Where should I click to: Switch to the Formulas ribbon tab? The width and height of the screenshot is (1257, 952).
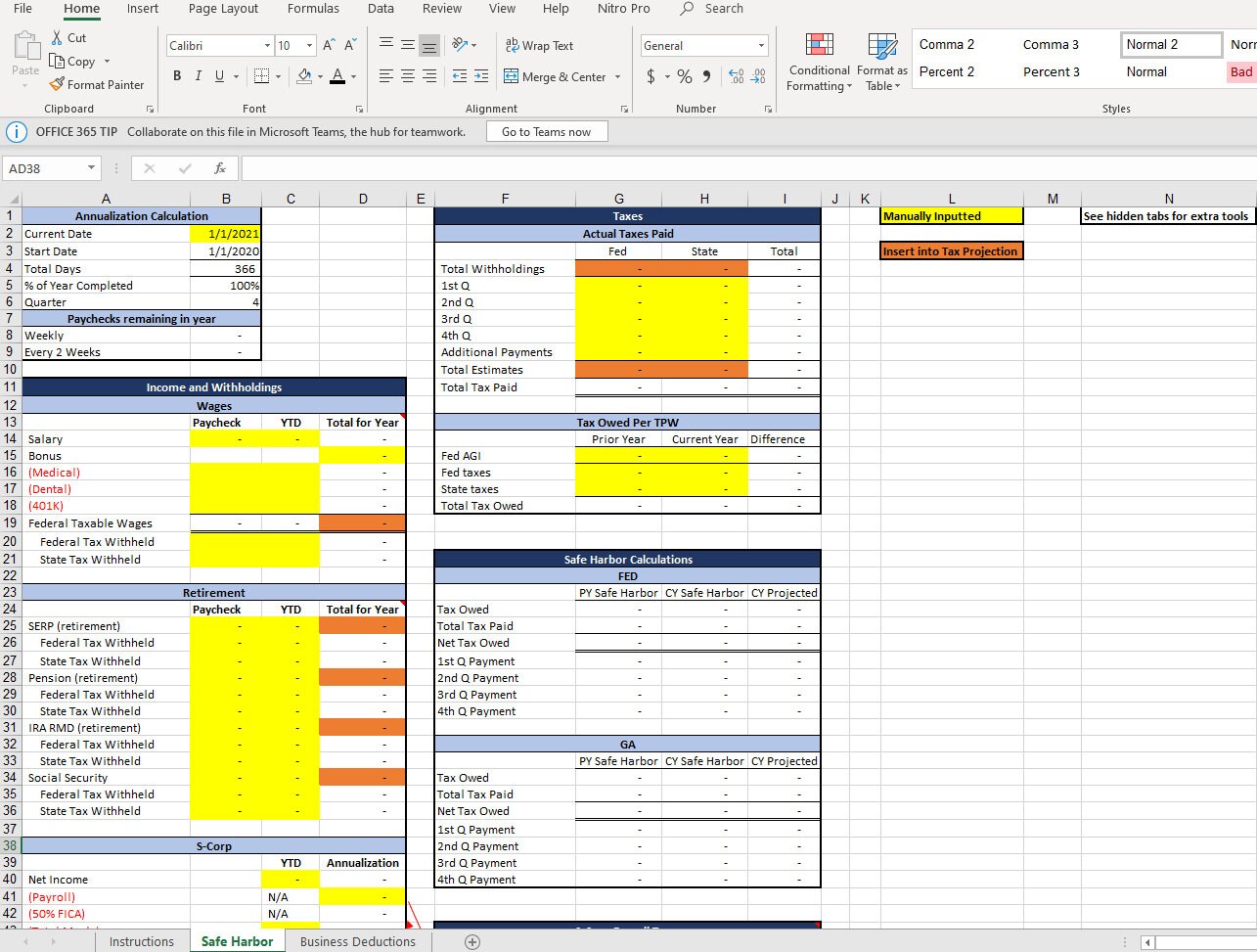313,9
